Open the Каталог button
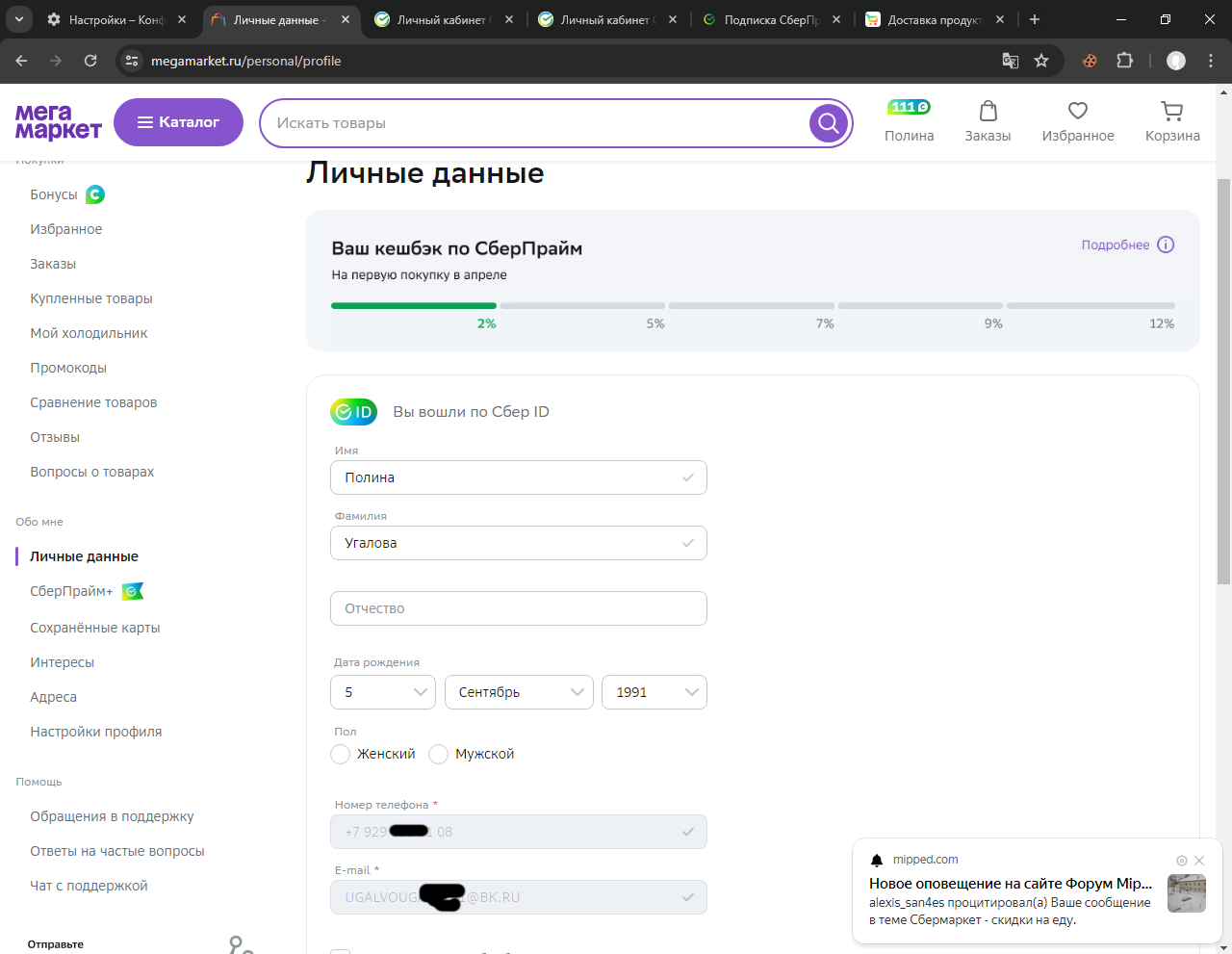 (178, 122)
